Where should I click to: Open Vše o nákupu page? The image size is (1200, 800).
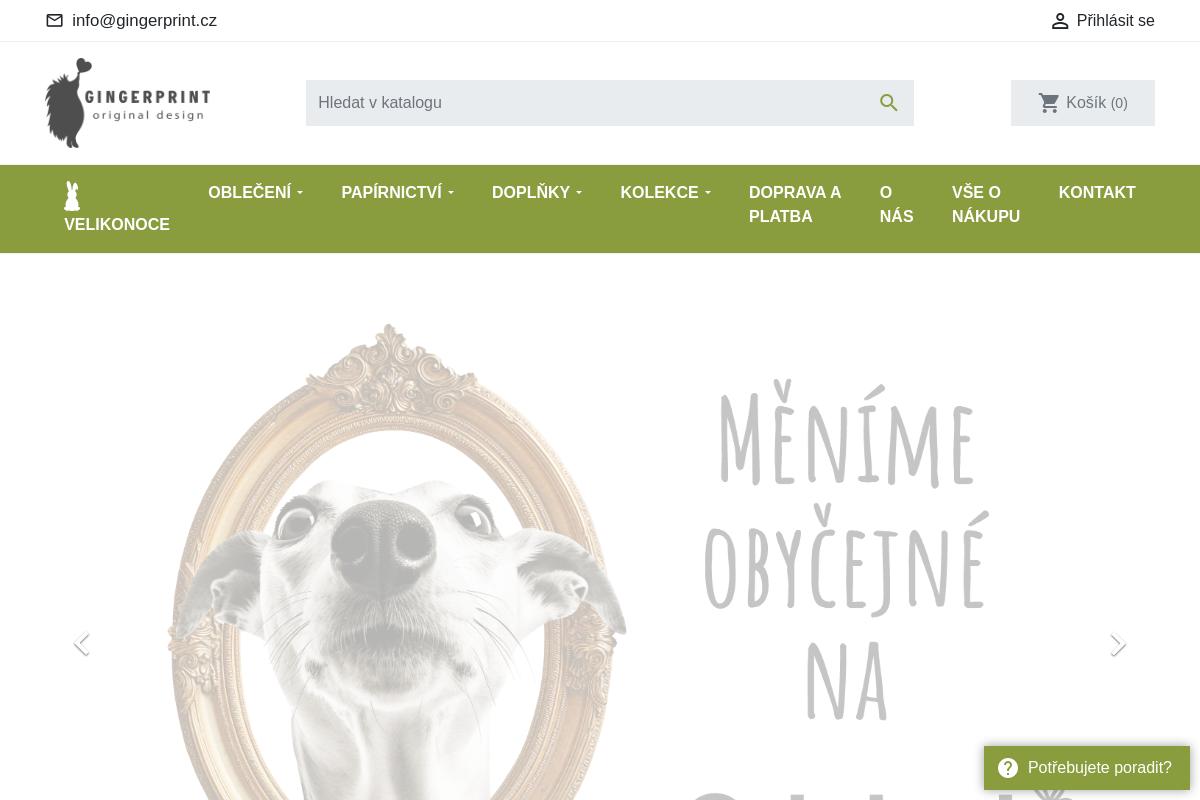pyautogui.click(x=986, y=205)
